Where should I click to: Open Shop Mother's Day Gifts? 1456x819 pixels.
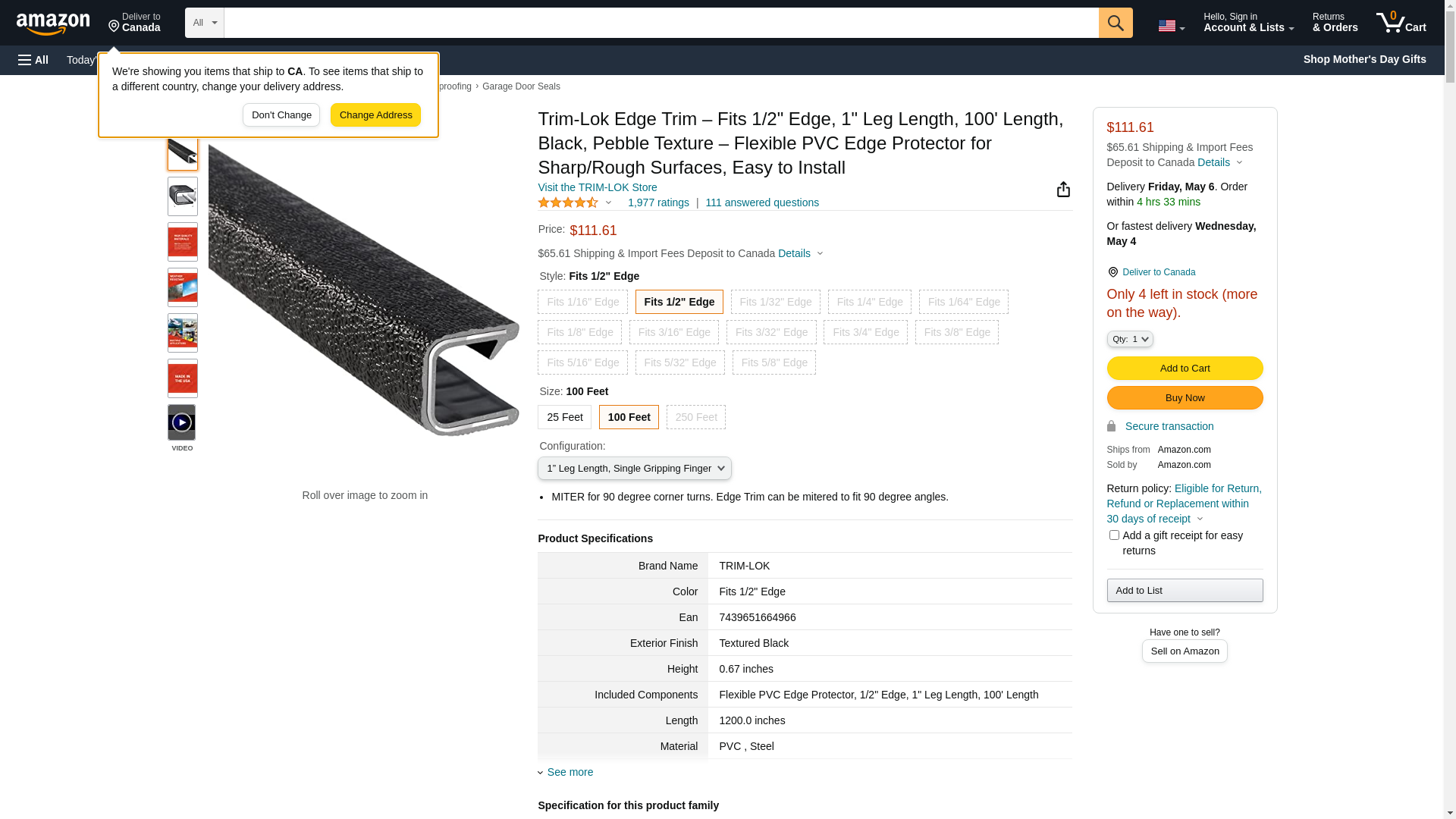(x=1364, y=59)
